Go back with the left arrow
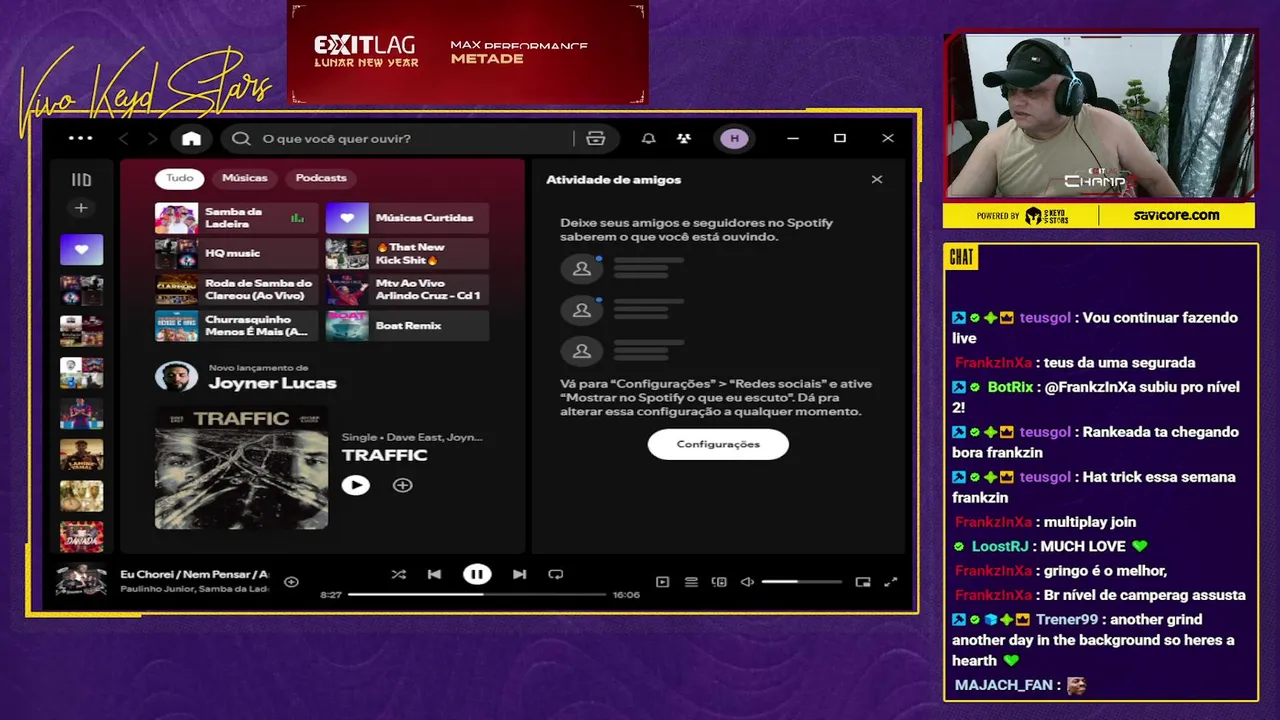This screenshot has width=1280, height=720. point(124,138)
